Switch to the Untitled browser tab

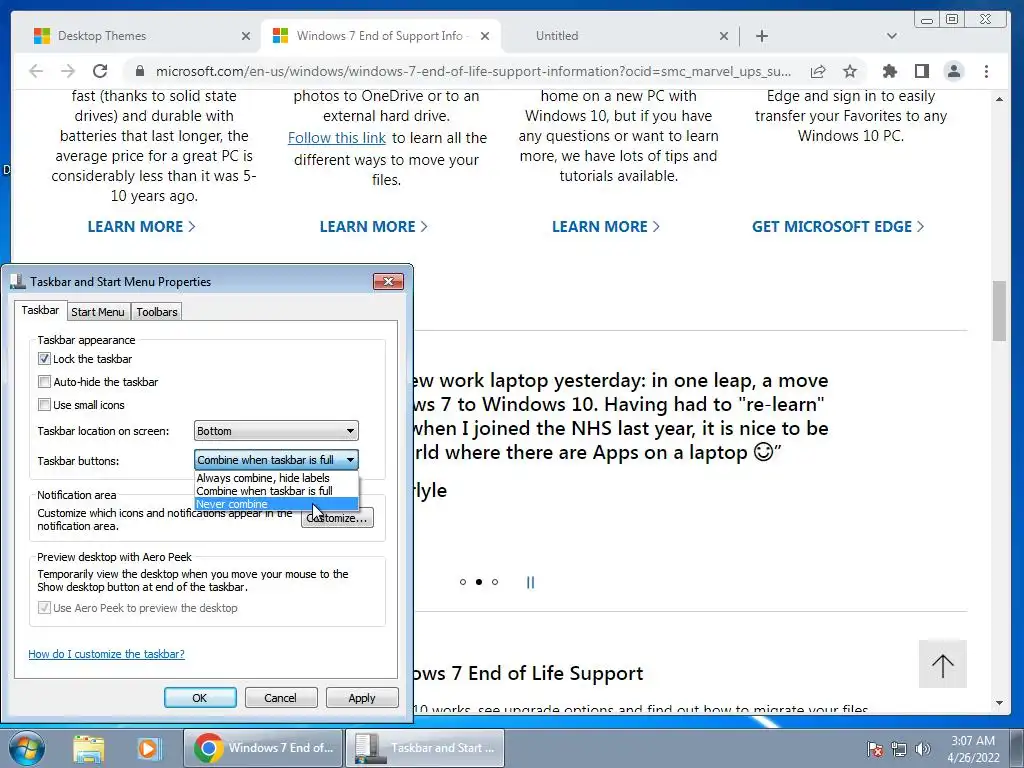(620, 36)
